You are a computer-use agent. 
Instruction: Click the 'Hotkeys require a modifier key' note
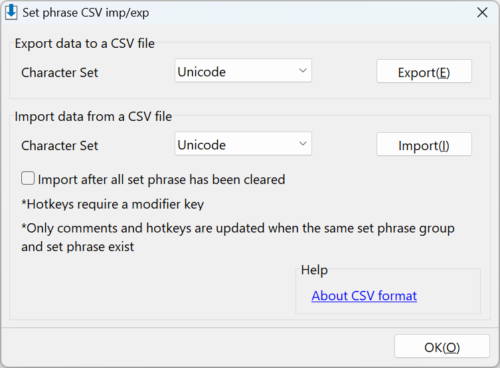113,204
